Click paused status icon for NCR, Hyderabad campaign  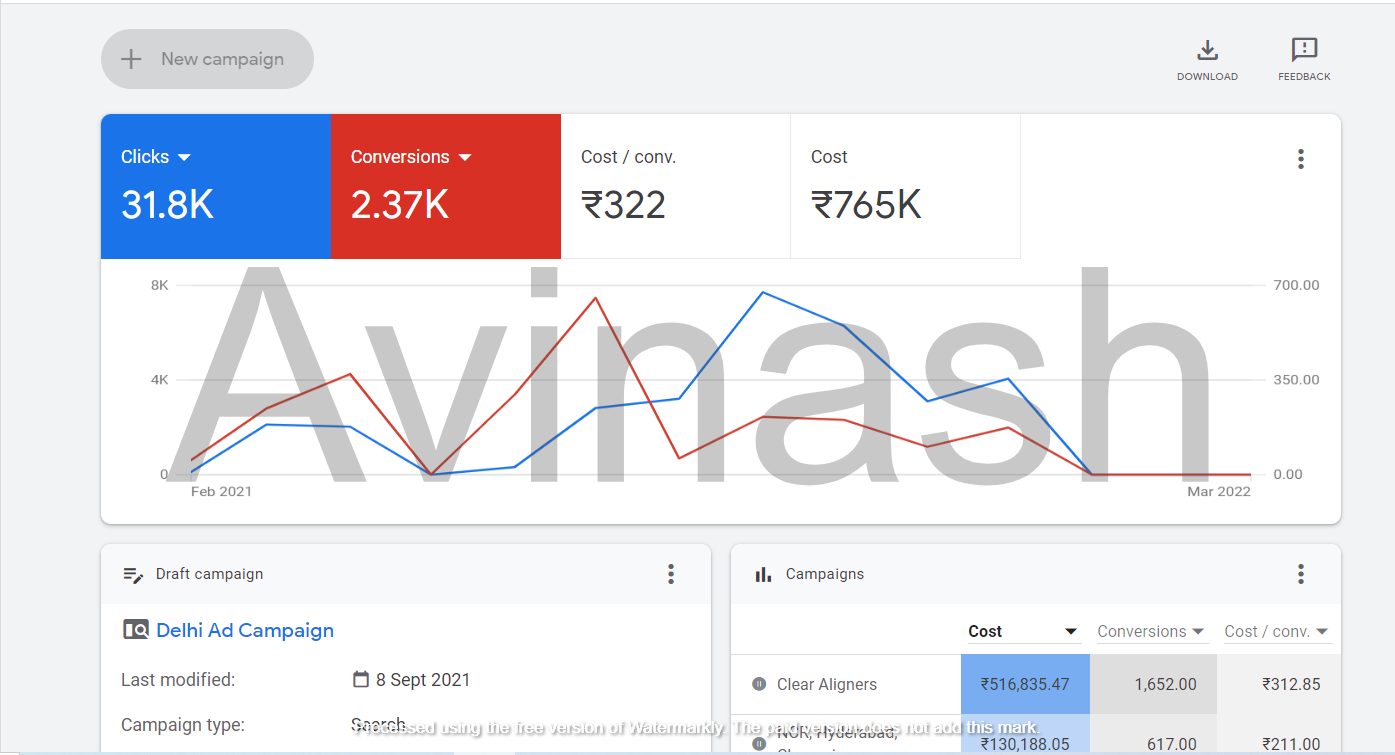pos(759,743)
